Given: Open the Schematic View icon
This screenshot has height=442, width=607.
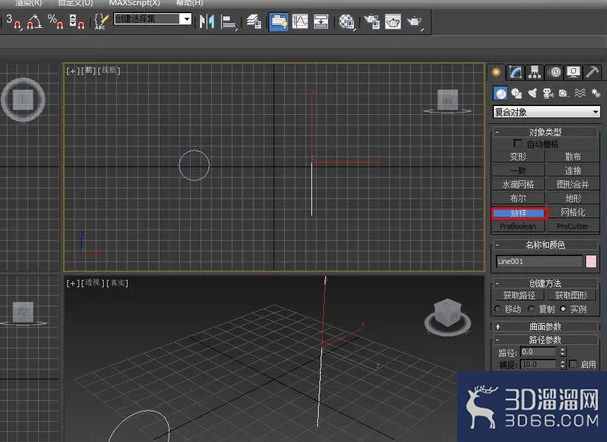Looking at the screenshot, I should pyautogui.click(x=321, y=21).
